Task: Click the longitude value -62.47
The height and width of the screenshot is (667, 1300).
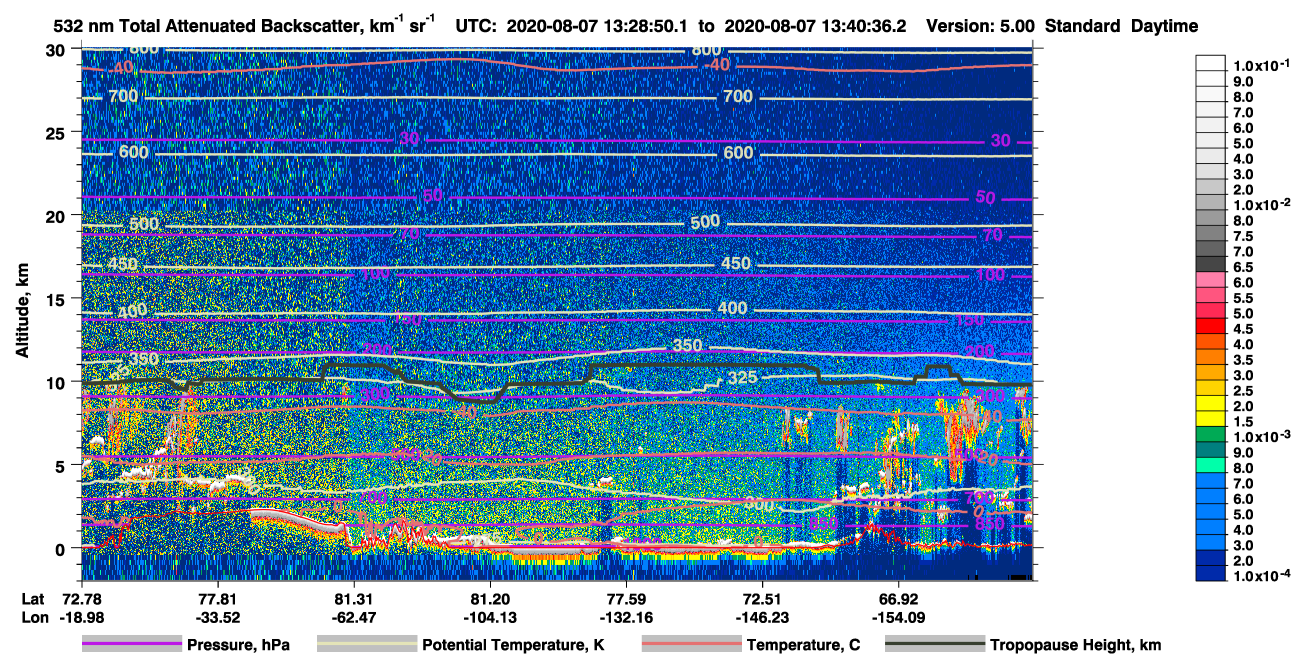Action: [353, 617]
